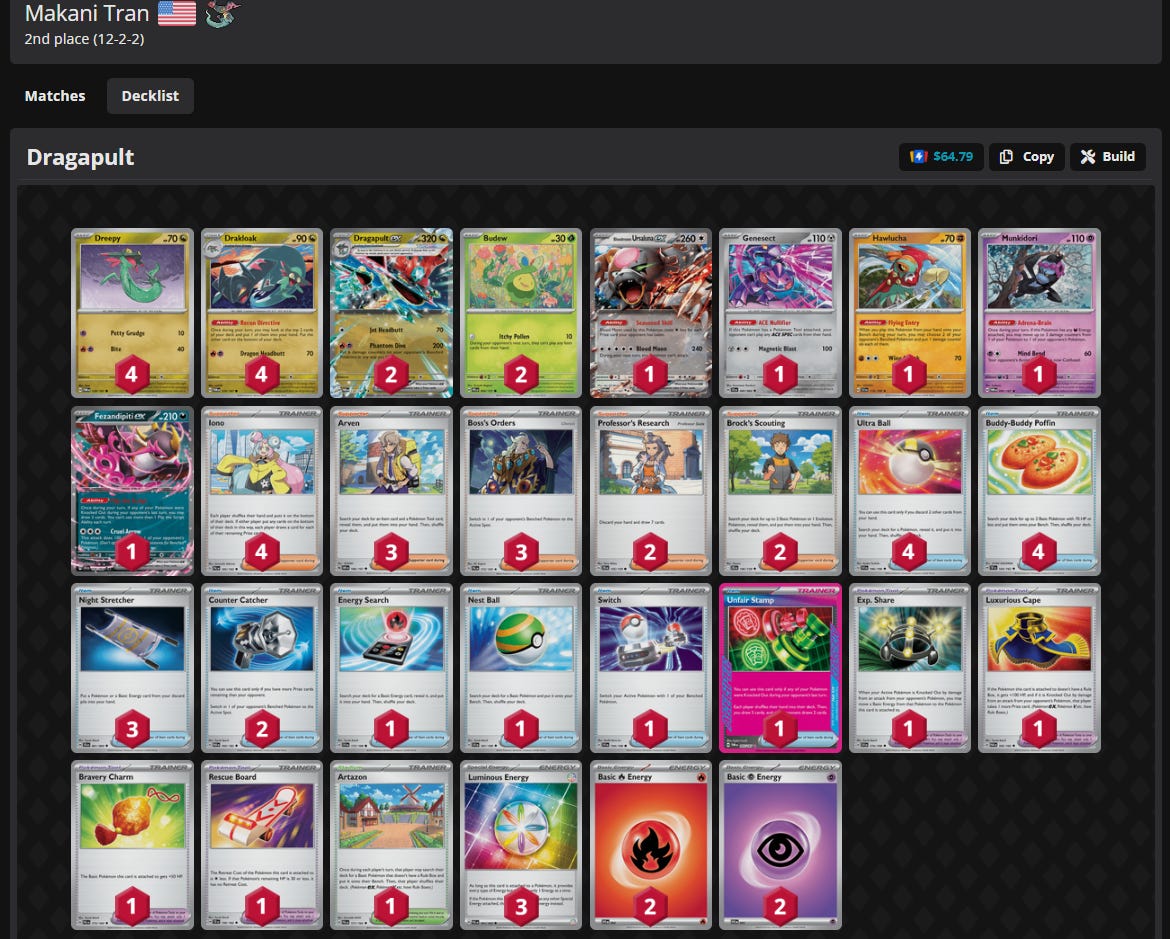Open the Ultra Ball card
1170x939 pixels.
(910, 490)
